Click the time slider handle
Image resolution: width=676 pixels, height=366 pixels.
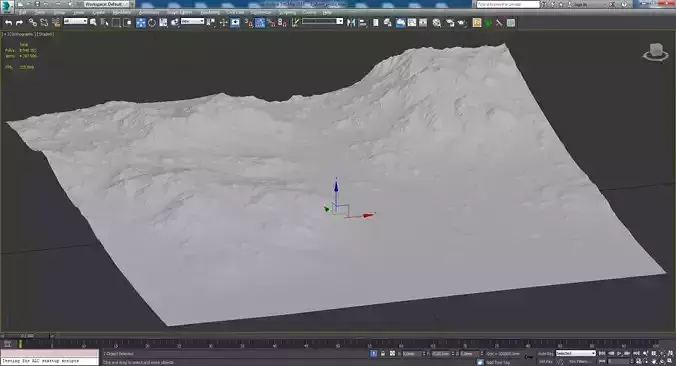tap(27, 335)
